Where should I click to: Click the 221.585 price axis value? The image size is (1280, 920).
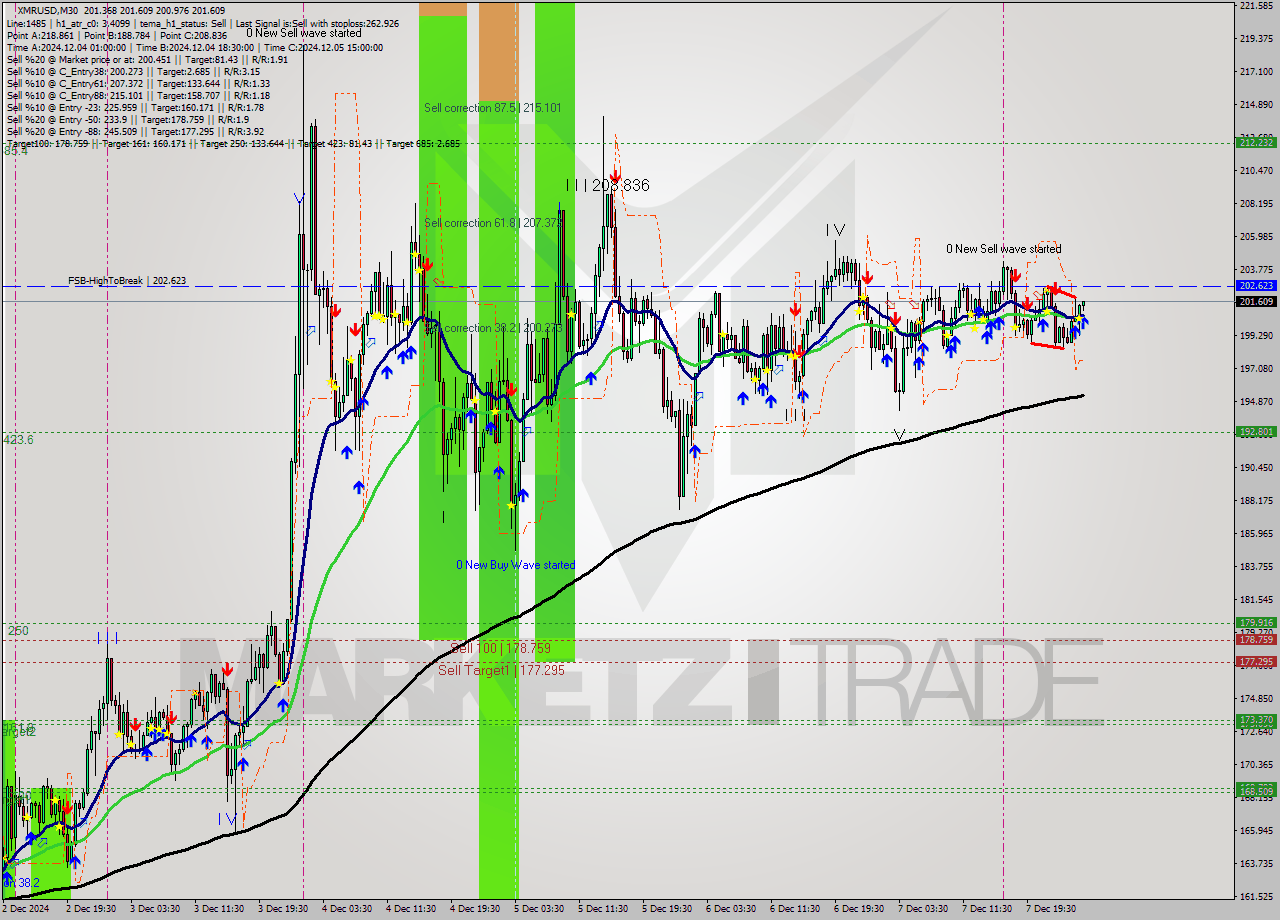coord(1255,6)
